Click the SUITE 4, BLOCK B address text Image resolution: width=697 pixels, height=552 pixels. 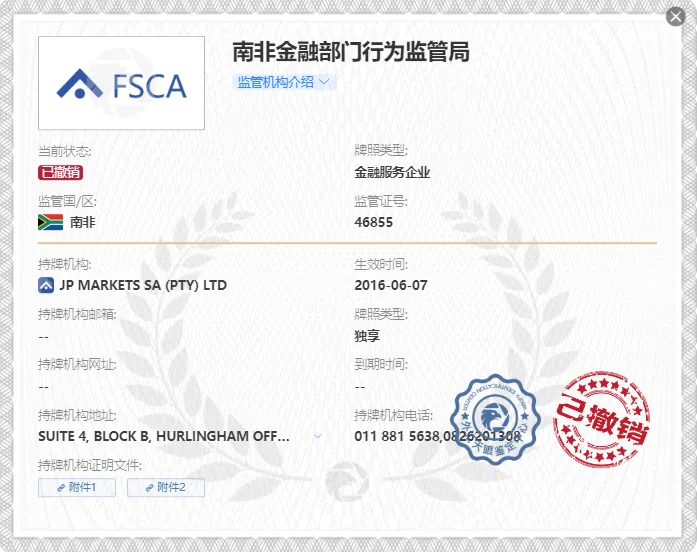[x=164, y=436]
